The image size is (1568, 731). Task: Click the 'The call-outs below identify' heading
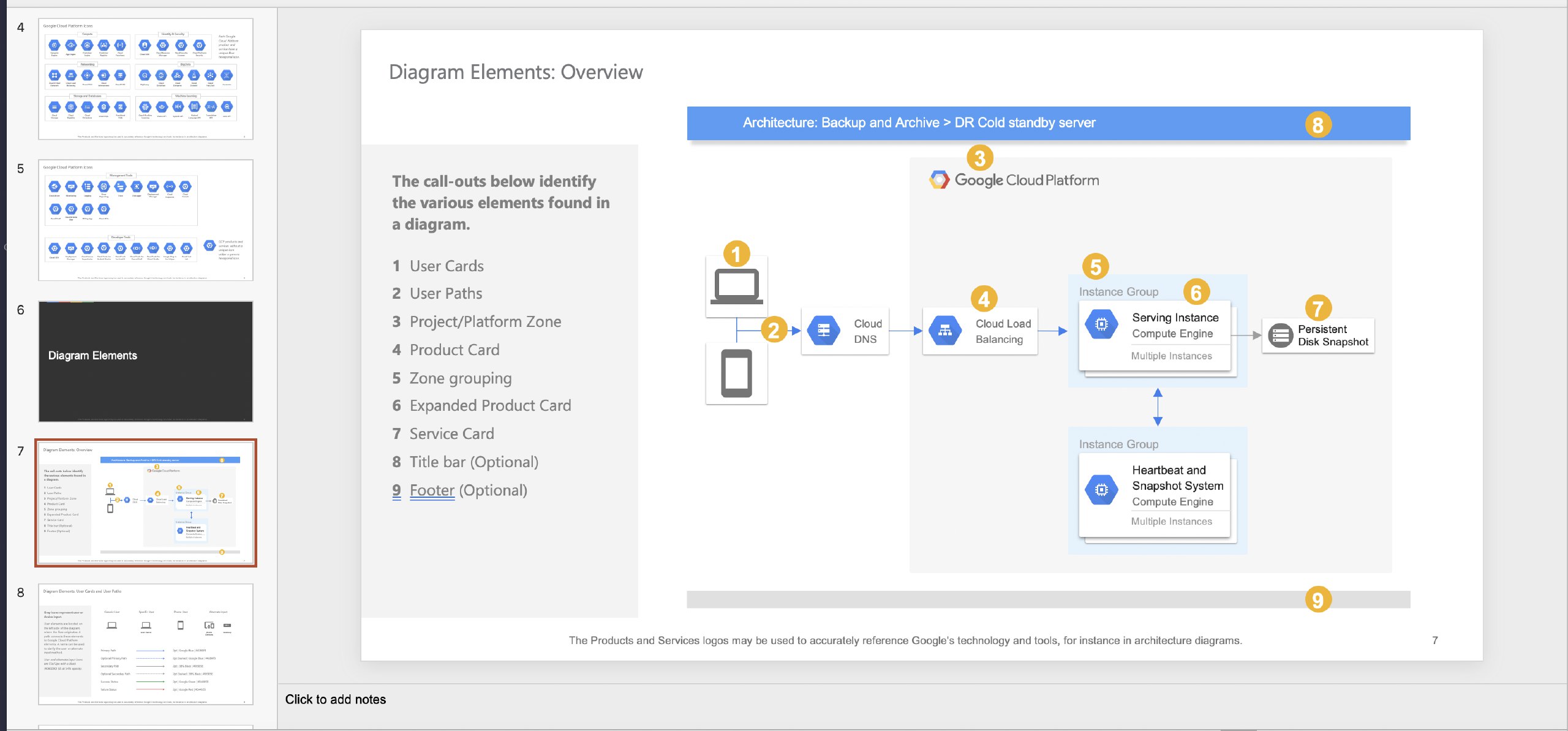[x=500, y=203]
